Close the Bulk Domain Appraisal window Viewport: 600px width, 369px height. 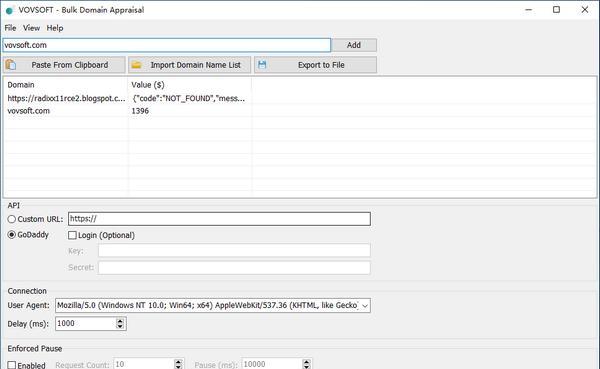pyautogui.click(x=585, y=10)
